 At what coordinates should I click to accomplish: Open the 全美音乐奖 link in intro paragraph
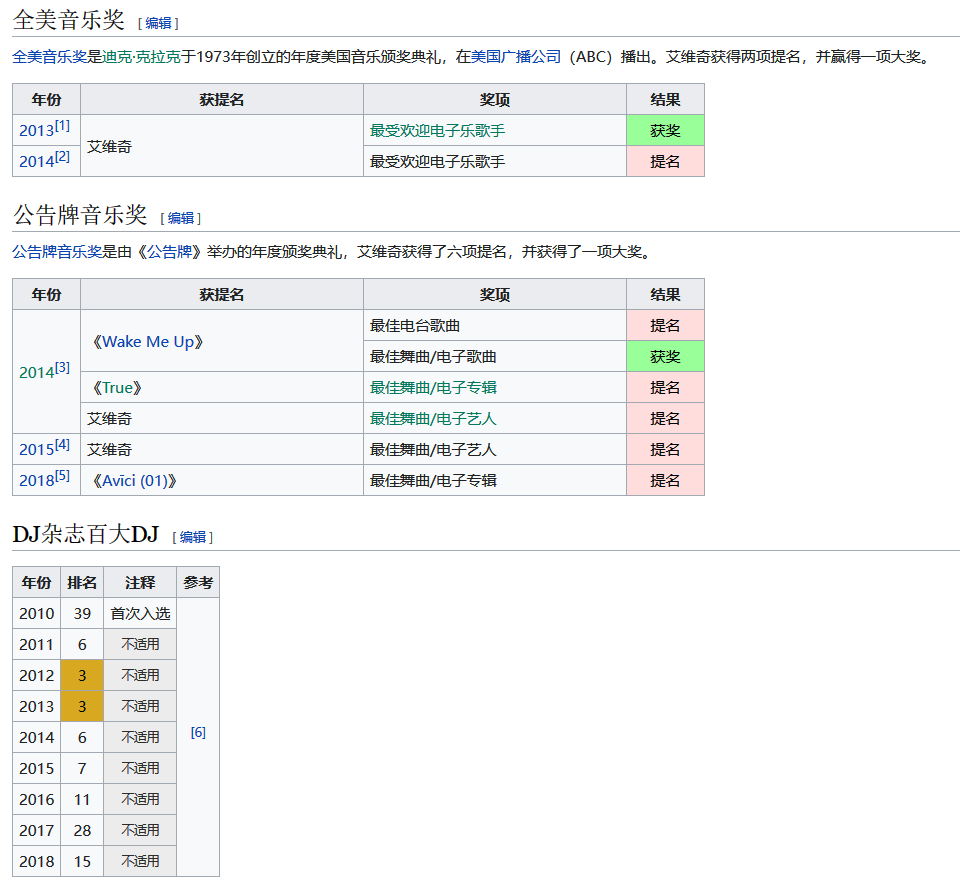click(x=50, y=57)
